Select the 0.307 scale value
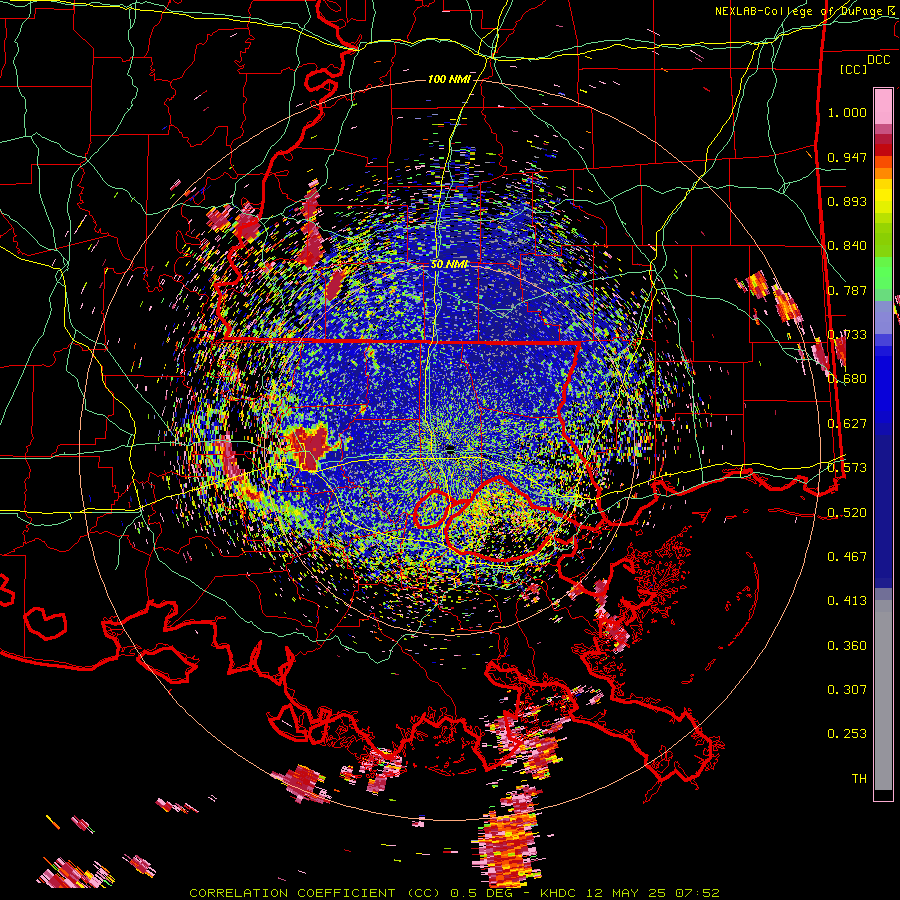Viewport: 900px width, 900px height. 847,689
